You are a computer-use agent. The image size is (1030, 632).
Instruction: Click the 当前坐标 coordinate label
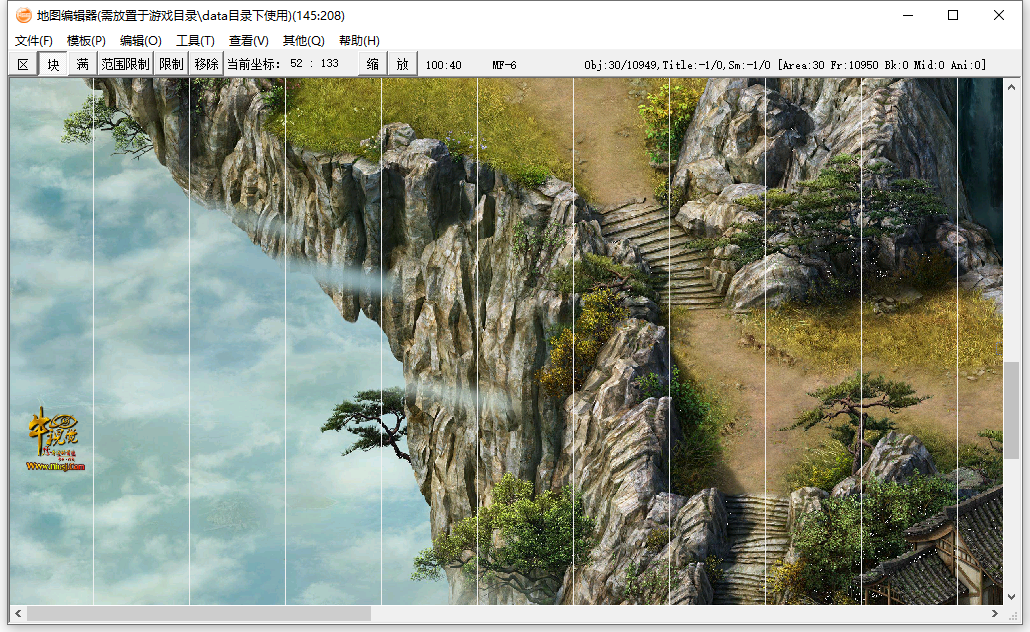click(x=254, y=64)
